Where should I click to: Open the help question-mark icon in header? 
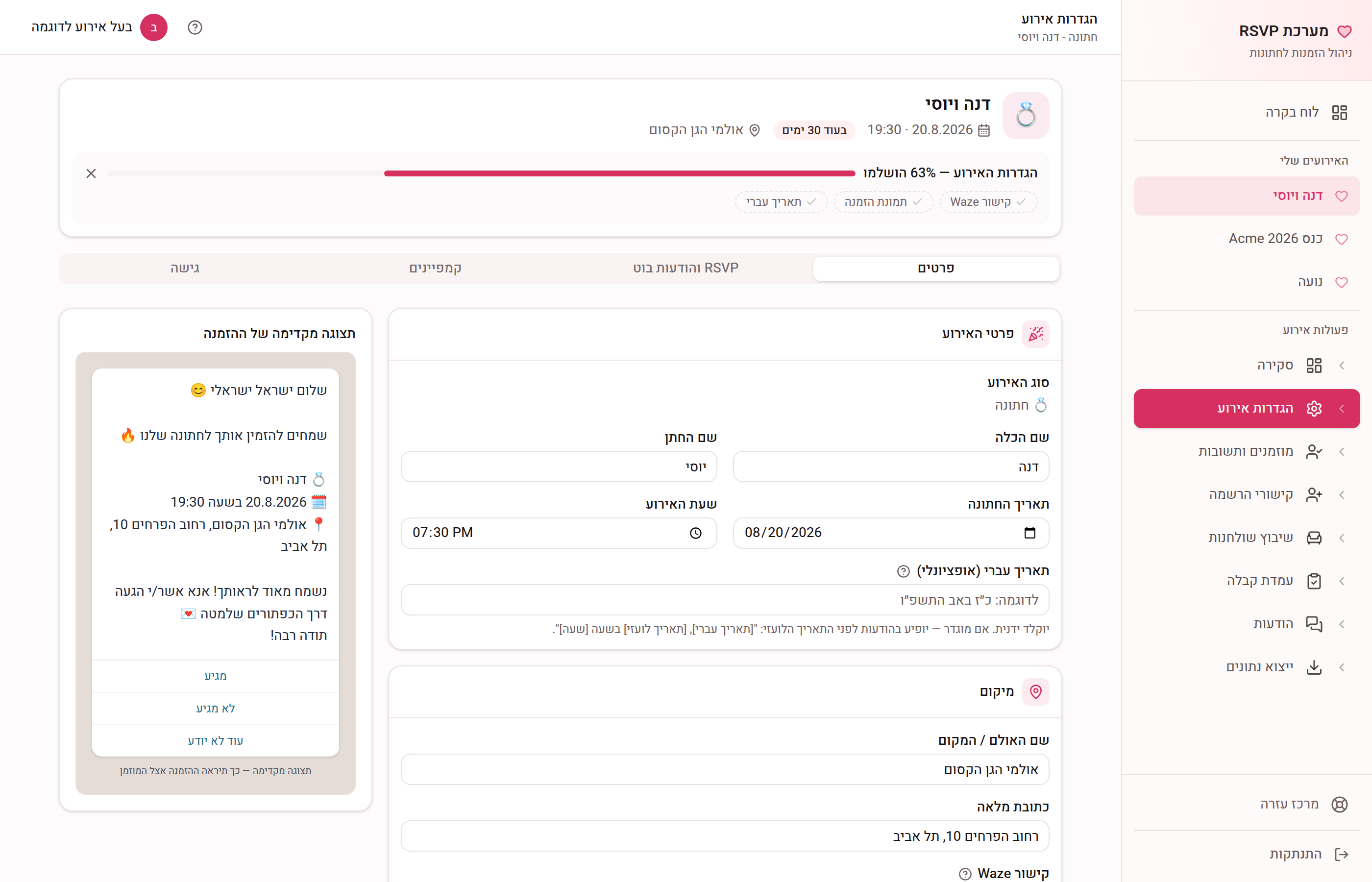click(195, 27)
